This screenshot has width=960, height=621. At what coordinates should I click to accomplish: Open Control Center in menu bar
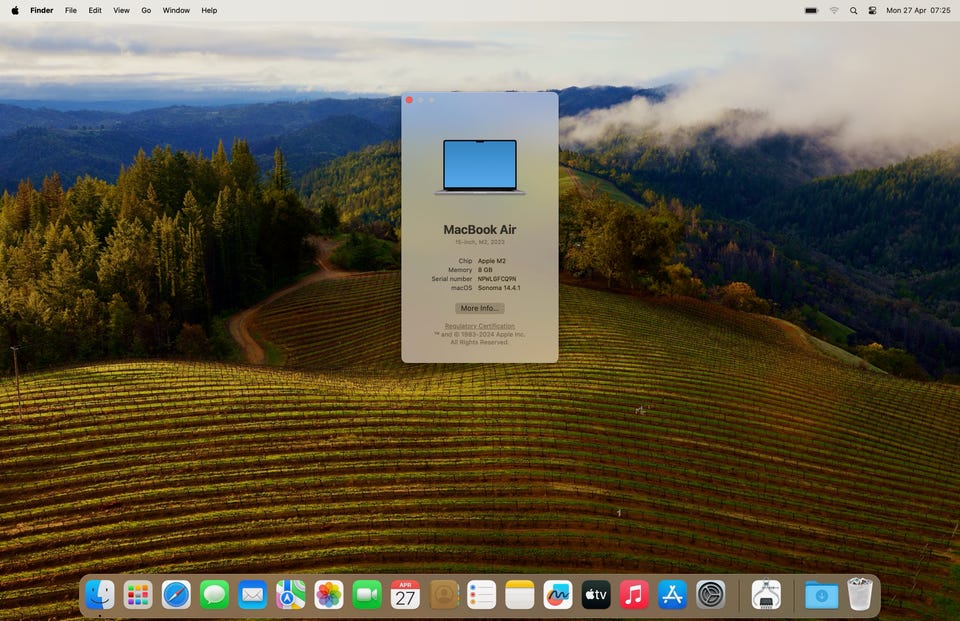pyautogui.click(x=872, y=10)
